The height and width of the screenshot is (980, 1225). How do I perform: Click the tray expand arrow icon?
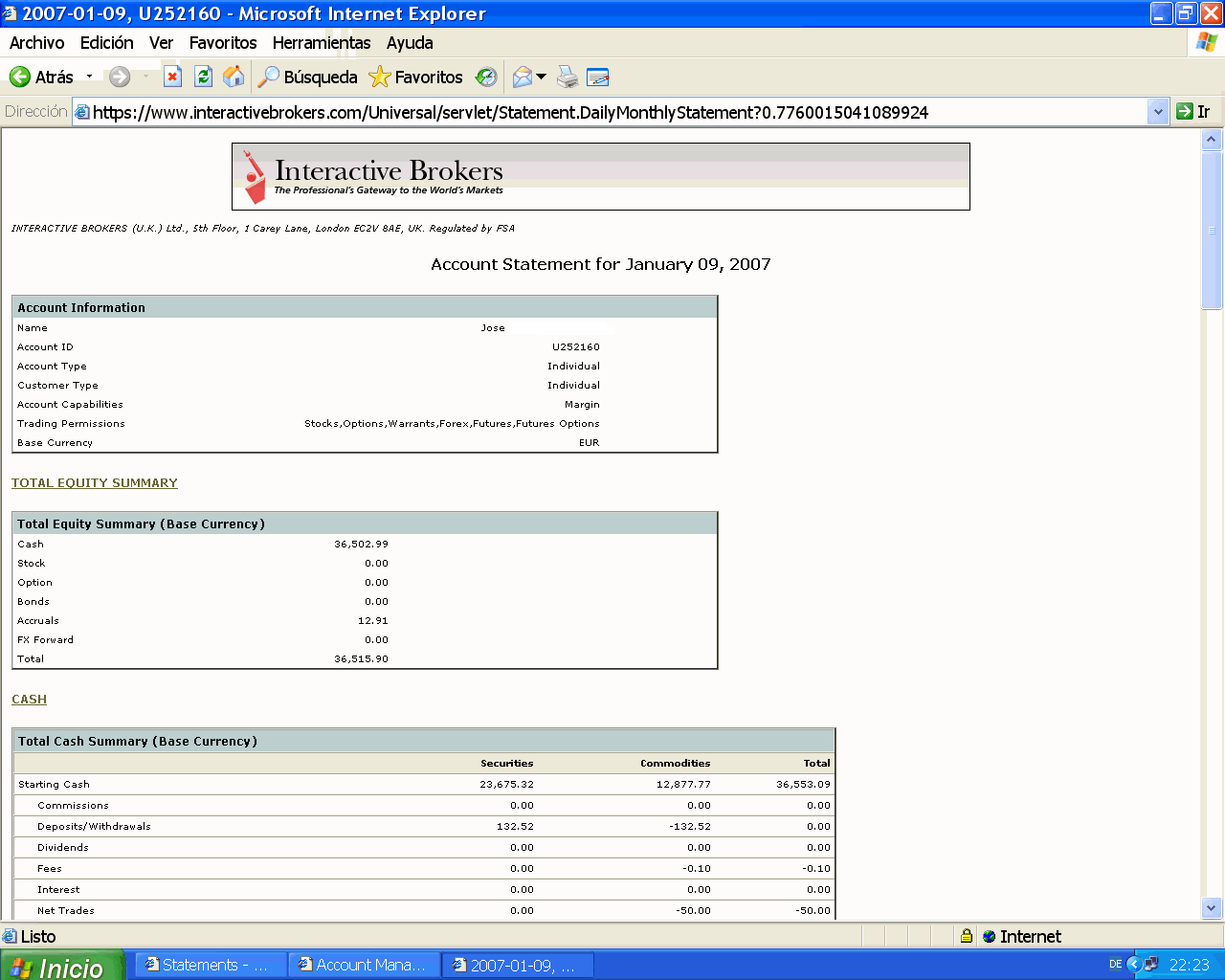click(1134, 965)
